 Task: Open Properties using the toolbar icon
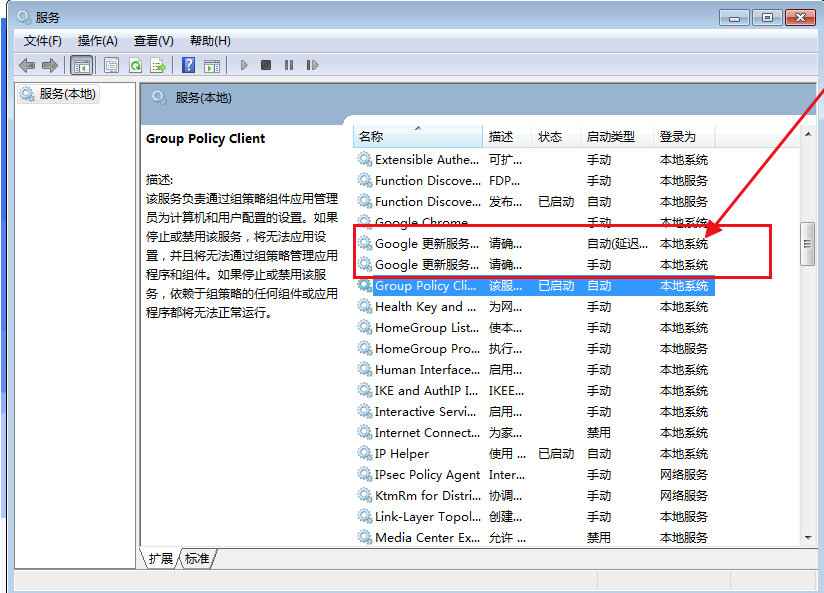tap(111, 66)
